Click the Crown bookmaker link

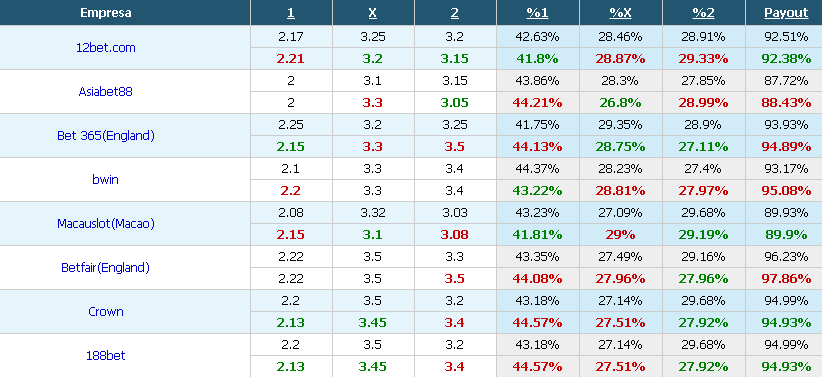coord(105,312)
